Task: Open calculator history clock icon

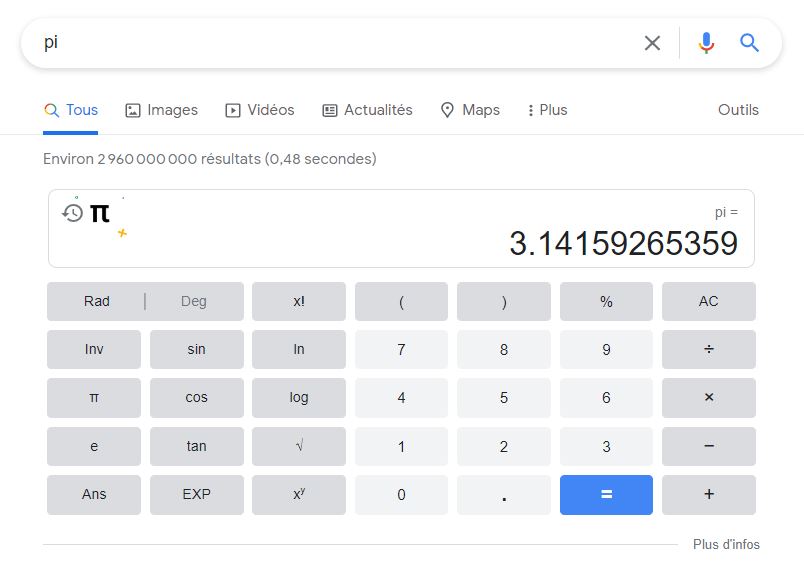Action: coord(72,213)
